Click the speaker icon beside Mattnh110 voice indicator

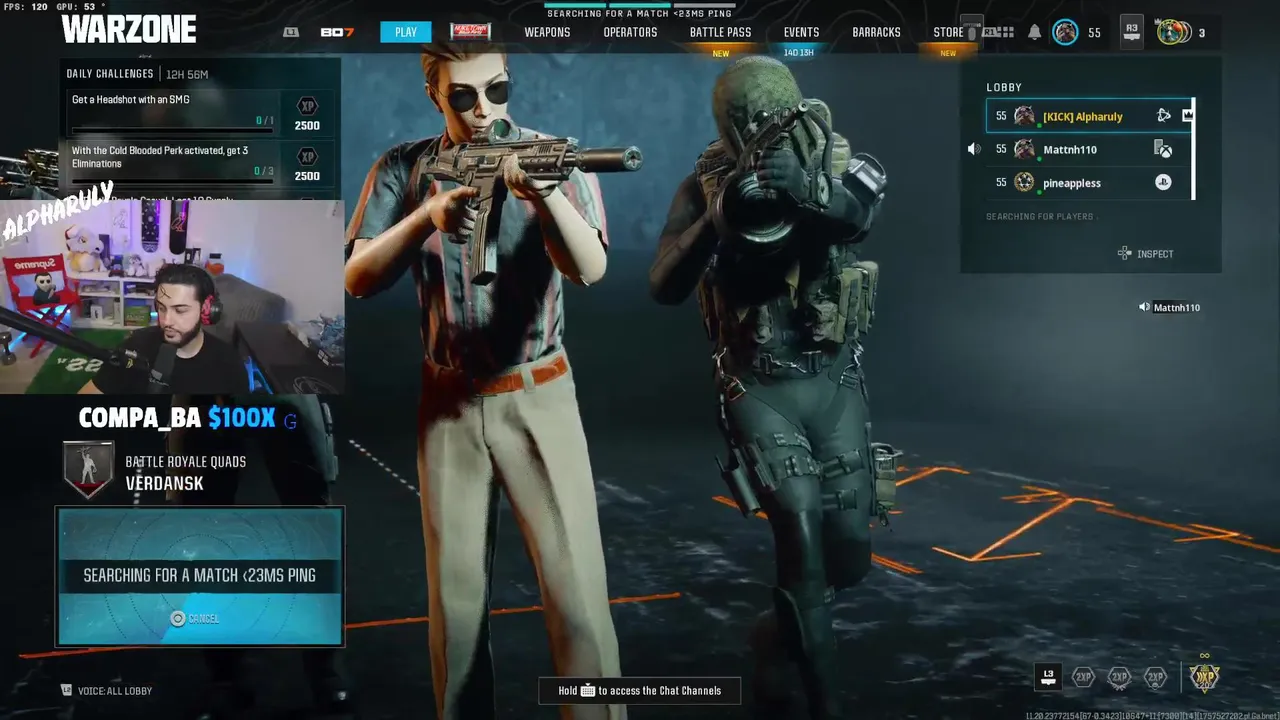1144,307
